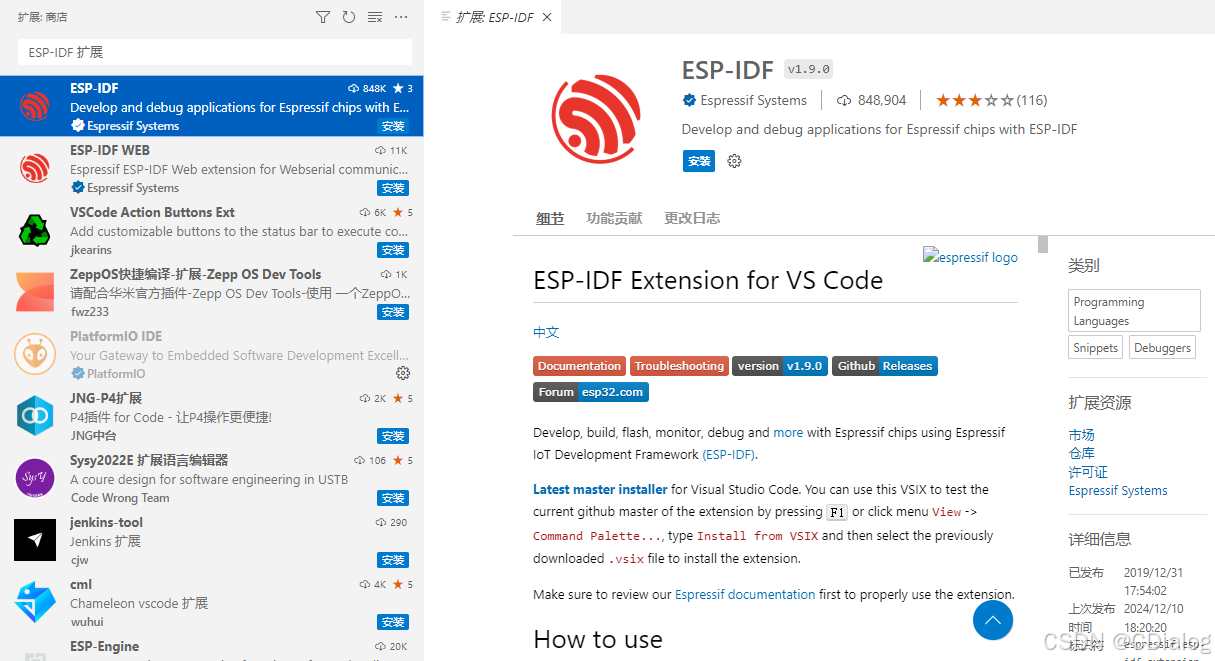The width and height of the screenshot is (1215, 661).
Task: Click the ESP-IDF extension icon in list
Action: pyautogui.click(x=35, y=107)
